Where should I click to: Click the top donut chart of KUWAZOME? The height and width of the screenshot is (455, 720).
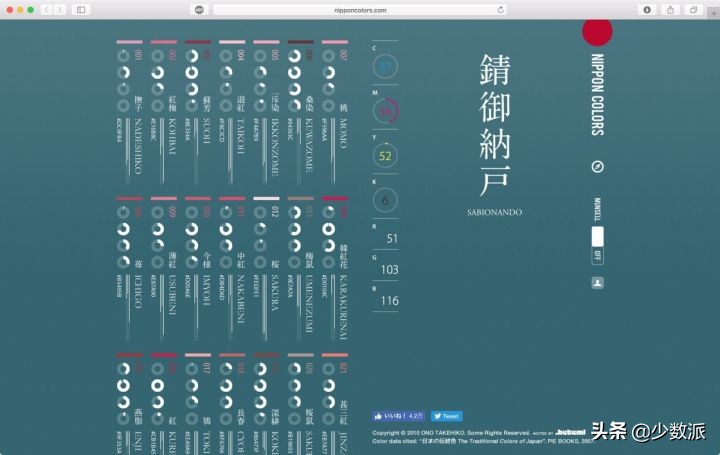click(294, 56)
